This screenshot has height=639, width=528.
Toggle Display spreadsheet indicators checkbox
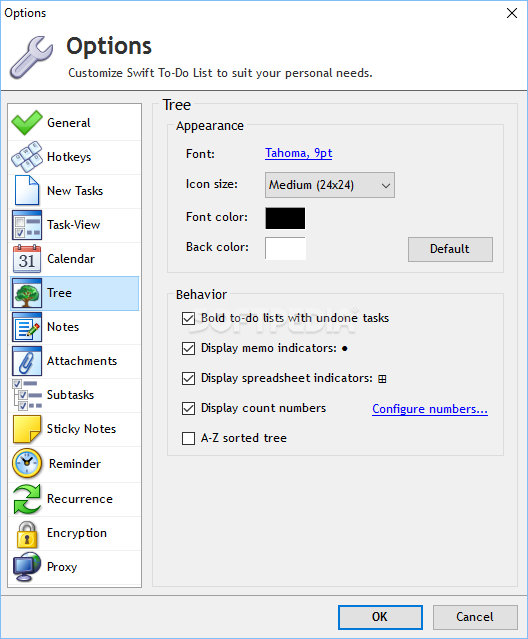pyautogui.click(x=188, y=379)
